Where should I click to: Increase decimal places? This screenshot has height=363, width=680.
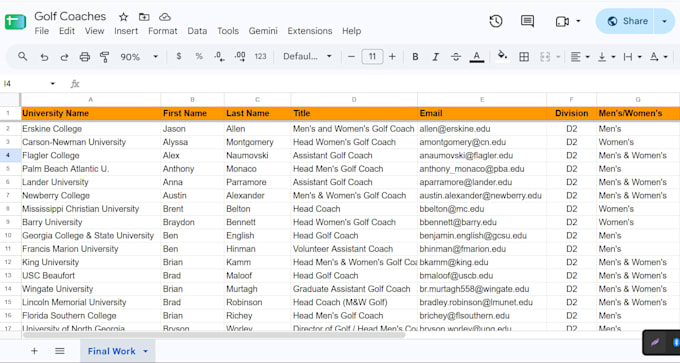point(240,56)
